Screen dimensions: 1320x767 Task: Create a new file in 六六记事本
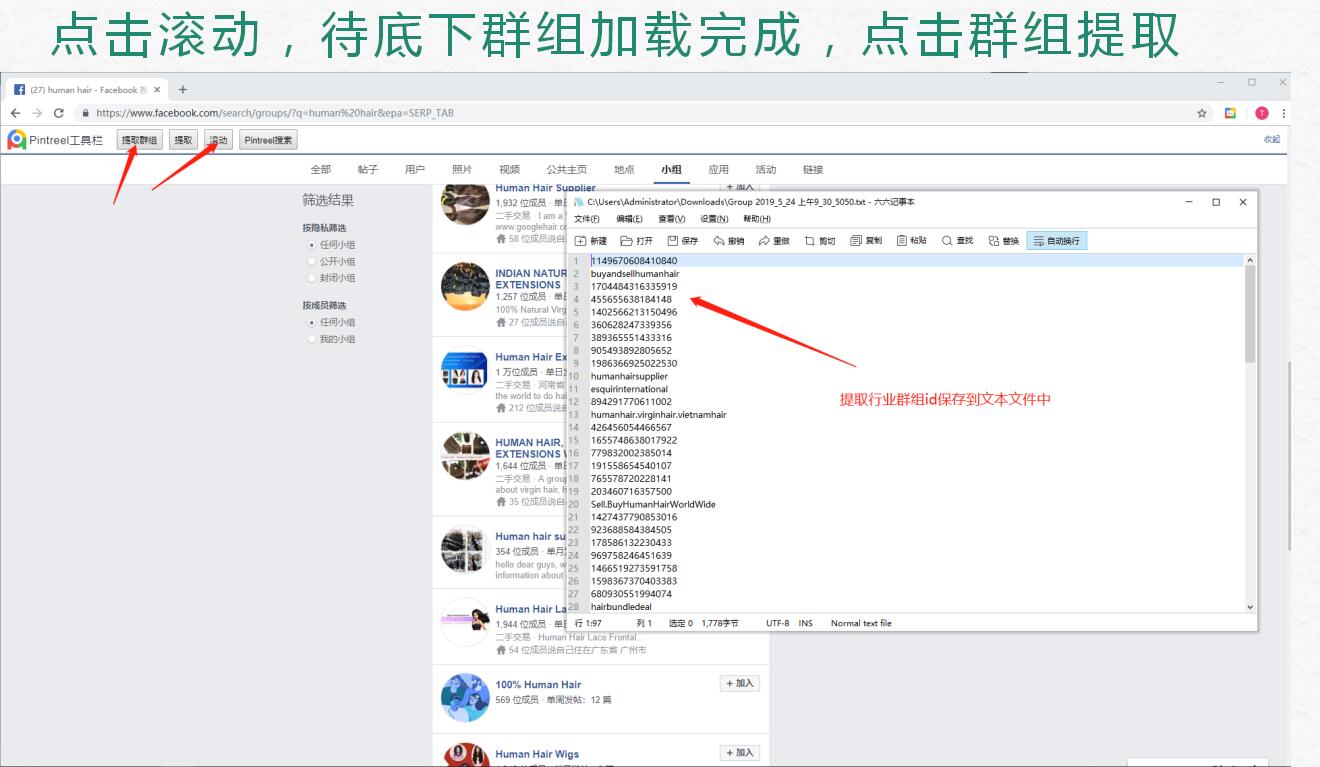click(x=590, y=240)
